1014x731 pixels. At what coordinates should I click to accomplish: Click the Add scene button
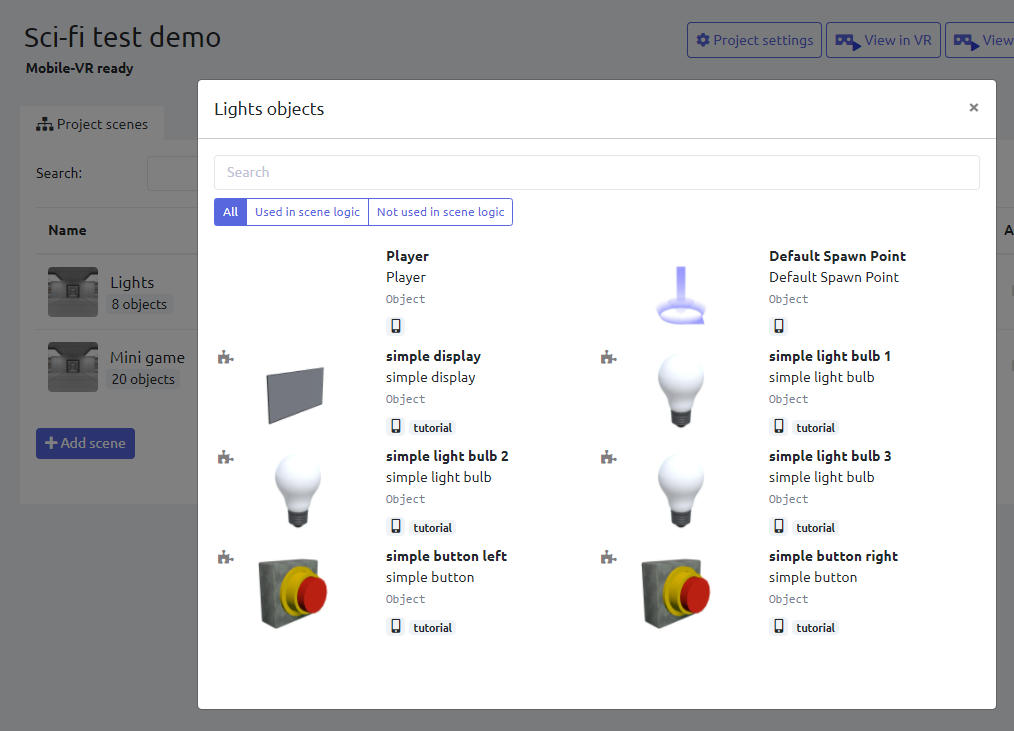pos(85,443)
